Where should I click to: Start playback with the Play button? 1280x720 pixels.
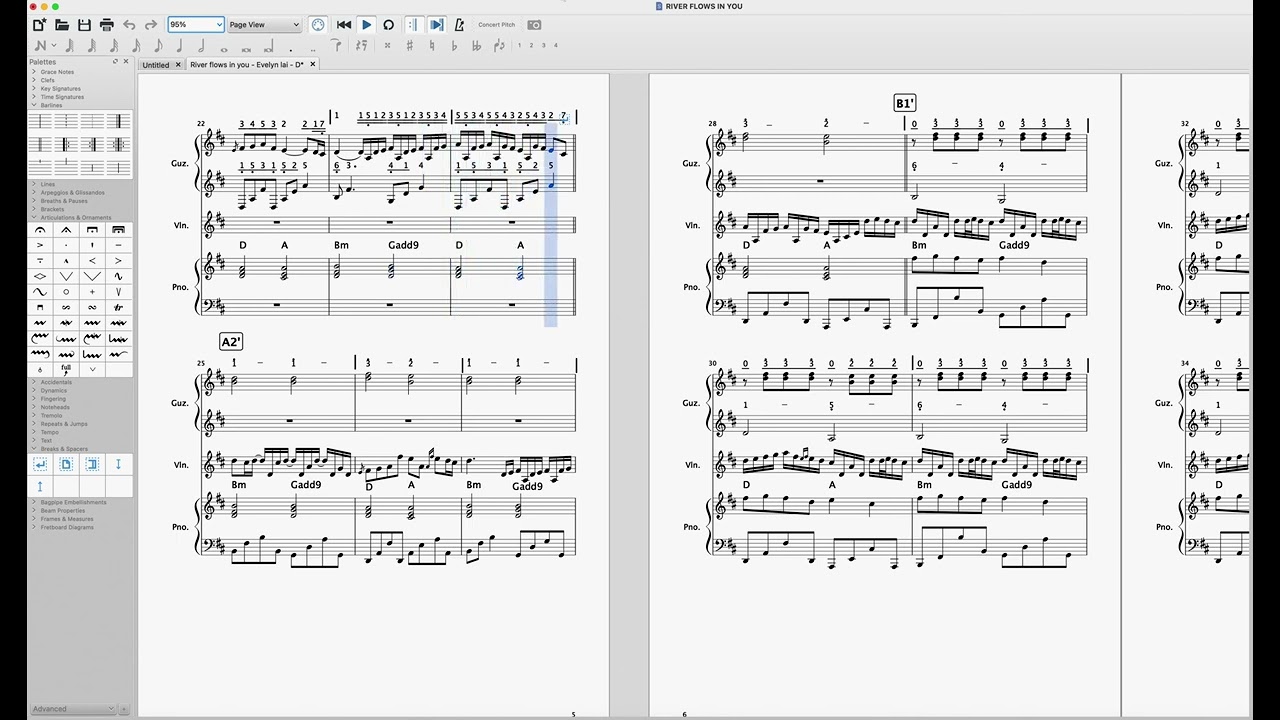[366, 25]
